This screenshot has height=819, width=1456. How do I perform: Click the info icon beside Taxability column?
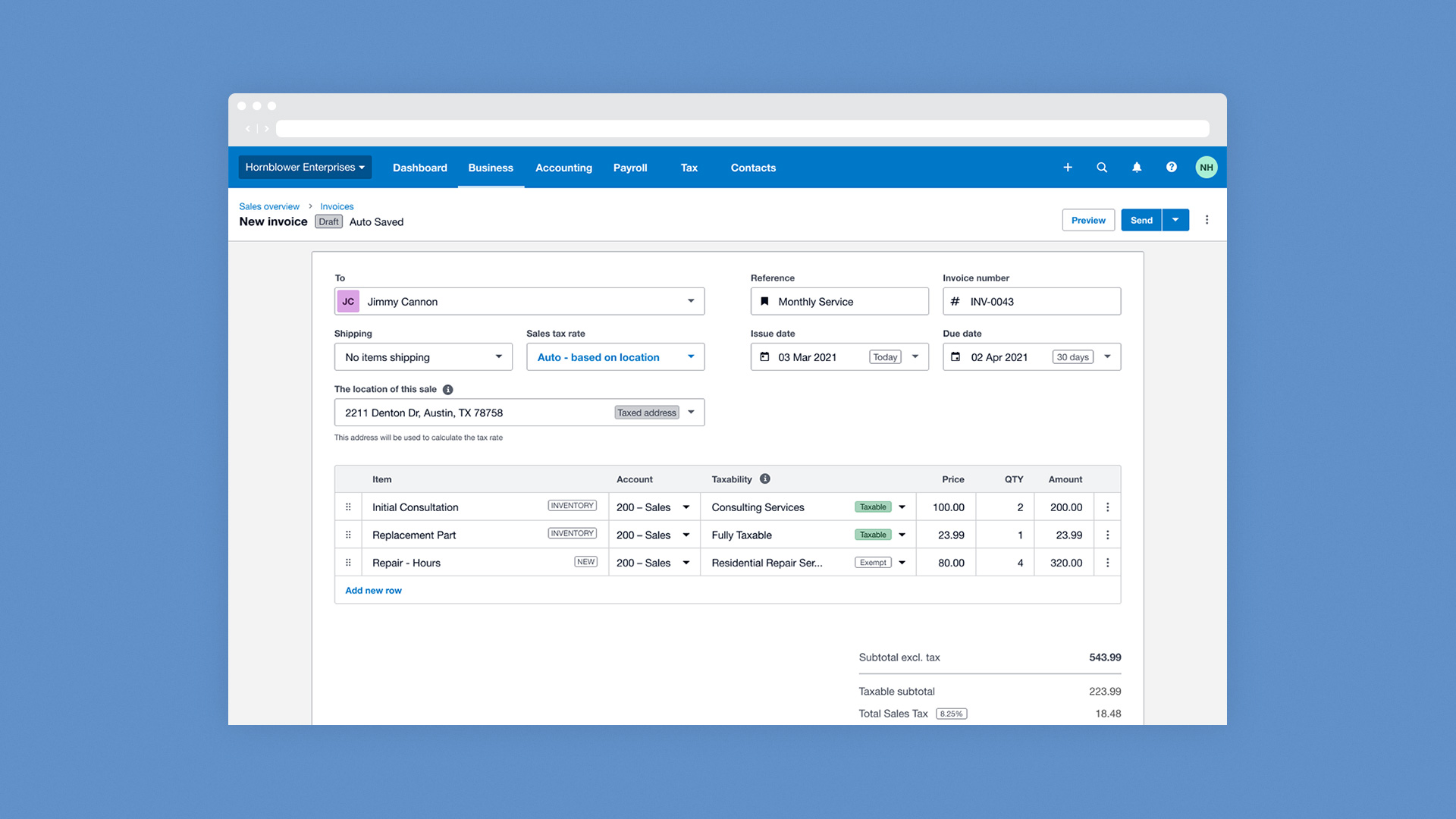click(x=764, y=479)
